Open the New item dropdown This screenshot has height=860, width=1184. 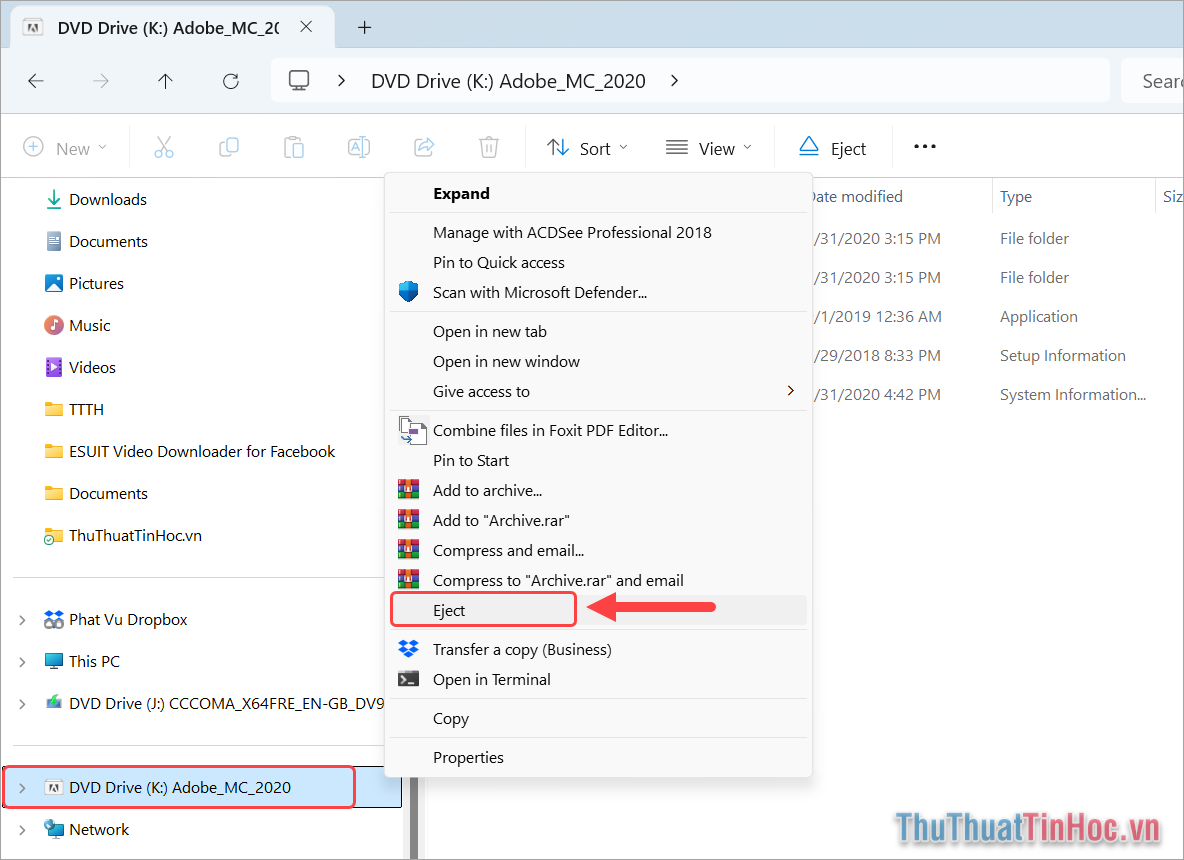tap(65, 148)
